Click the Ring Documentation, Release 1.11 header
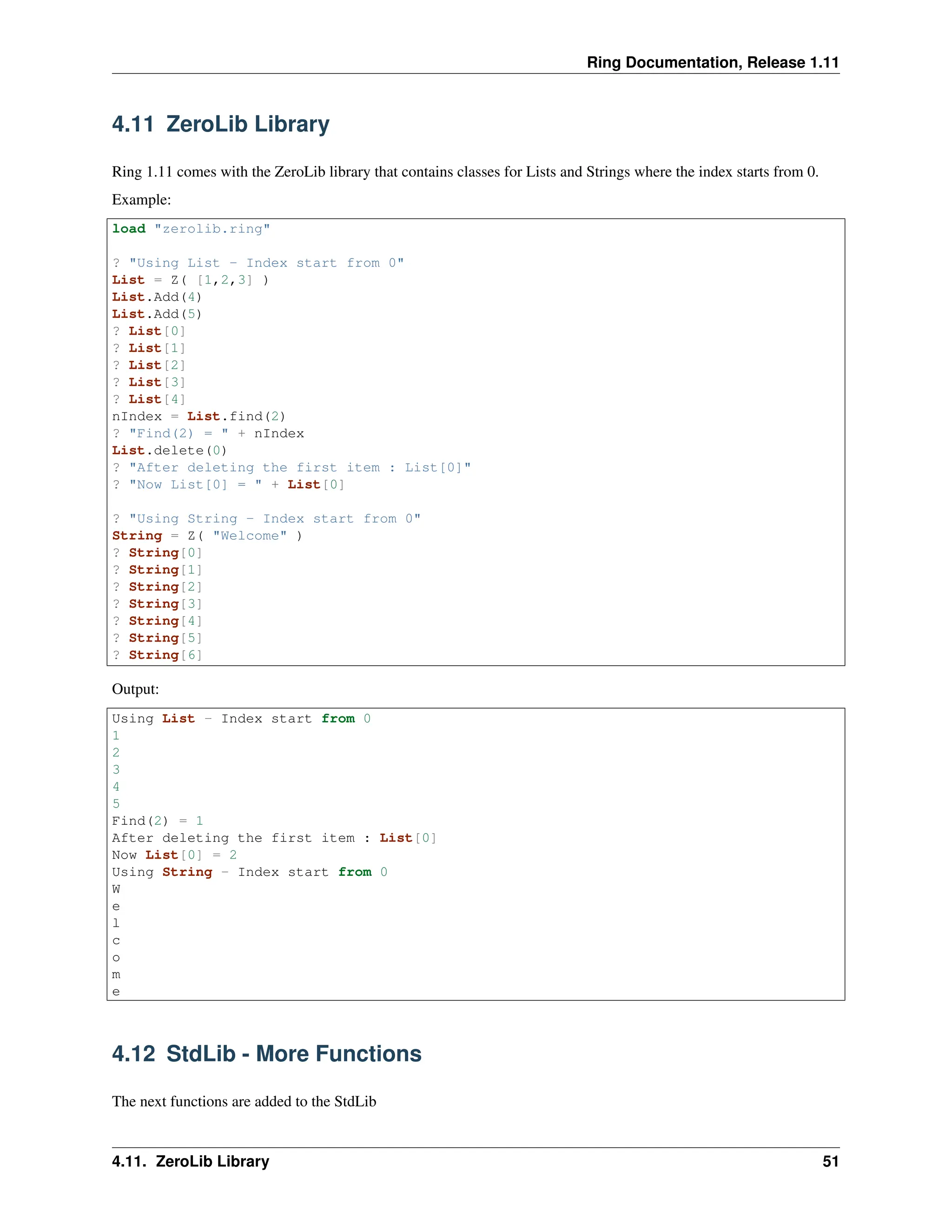The width and height of the screenshot is (952, 1232). (x=712, y=62)
